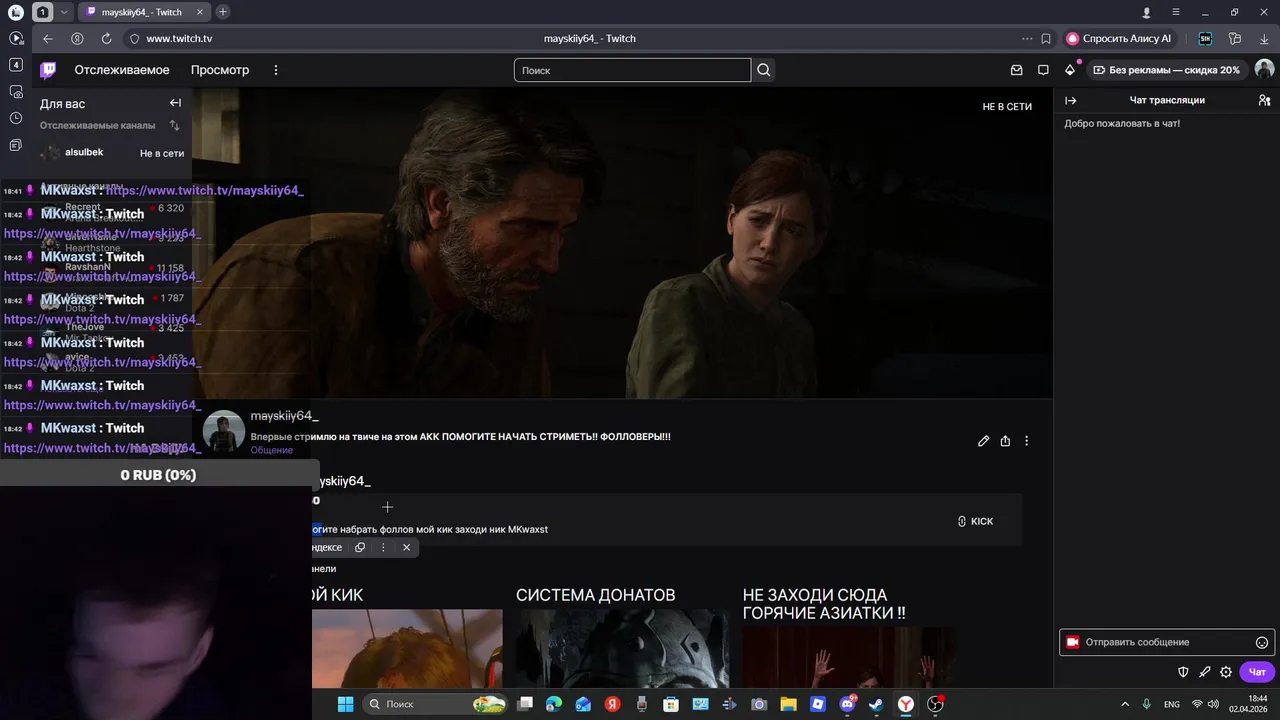
Task: Open the emote picker in chat
Action: 1262,642
